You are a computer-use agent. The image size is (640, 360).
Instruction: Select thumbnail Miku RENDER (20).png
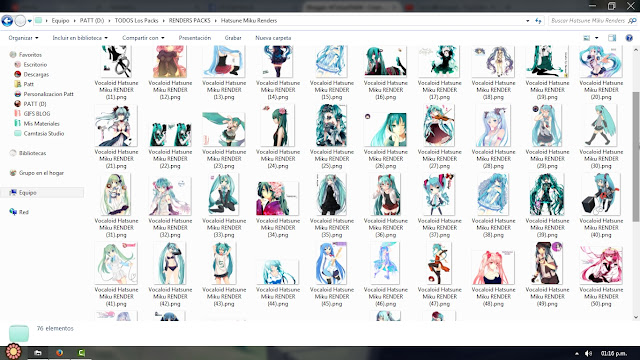[x=601, y=61]
